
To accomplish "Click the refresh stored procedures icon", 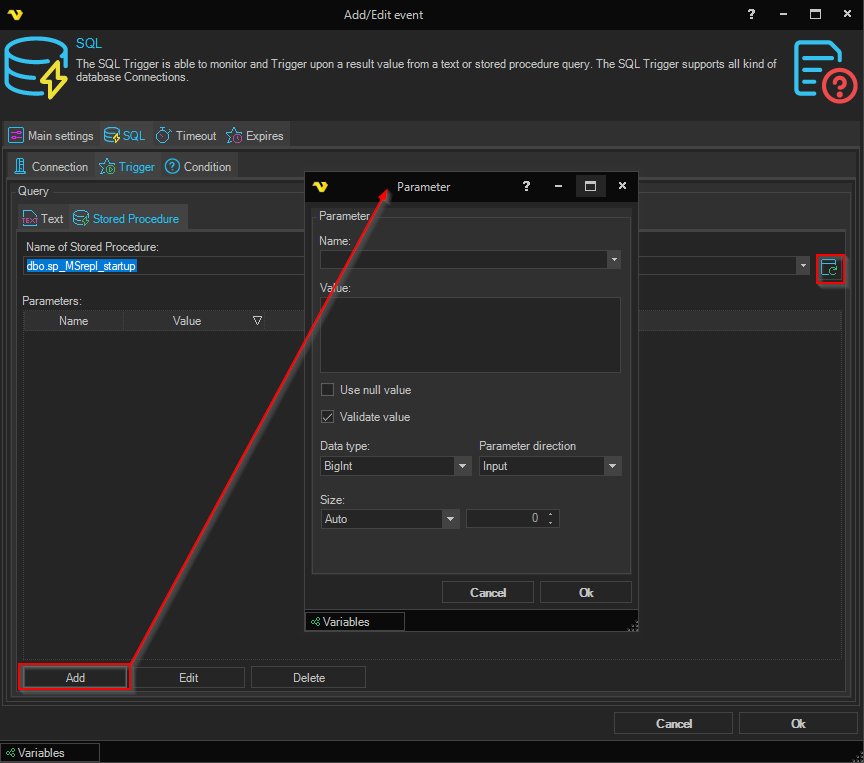I will pos(830,267).
